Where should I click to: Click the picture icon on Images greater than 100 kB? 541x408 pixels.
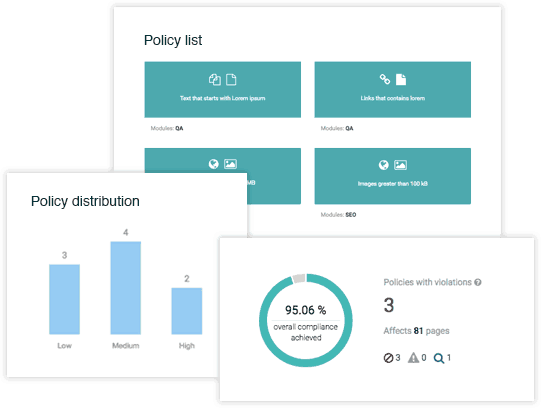click(401, 165)
